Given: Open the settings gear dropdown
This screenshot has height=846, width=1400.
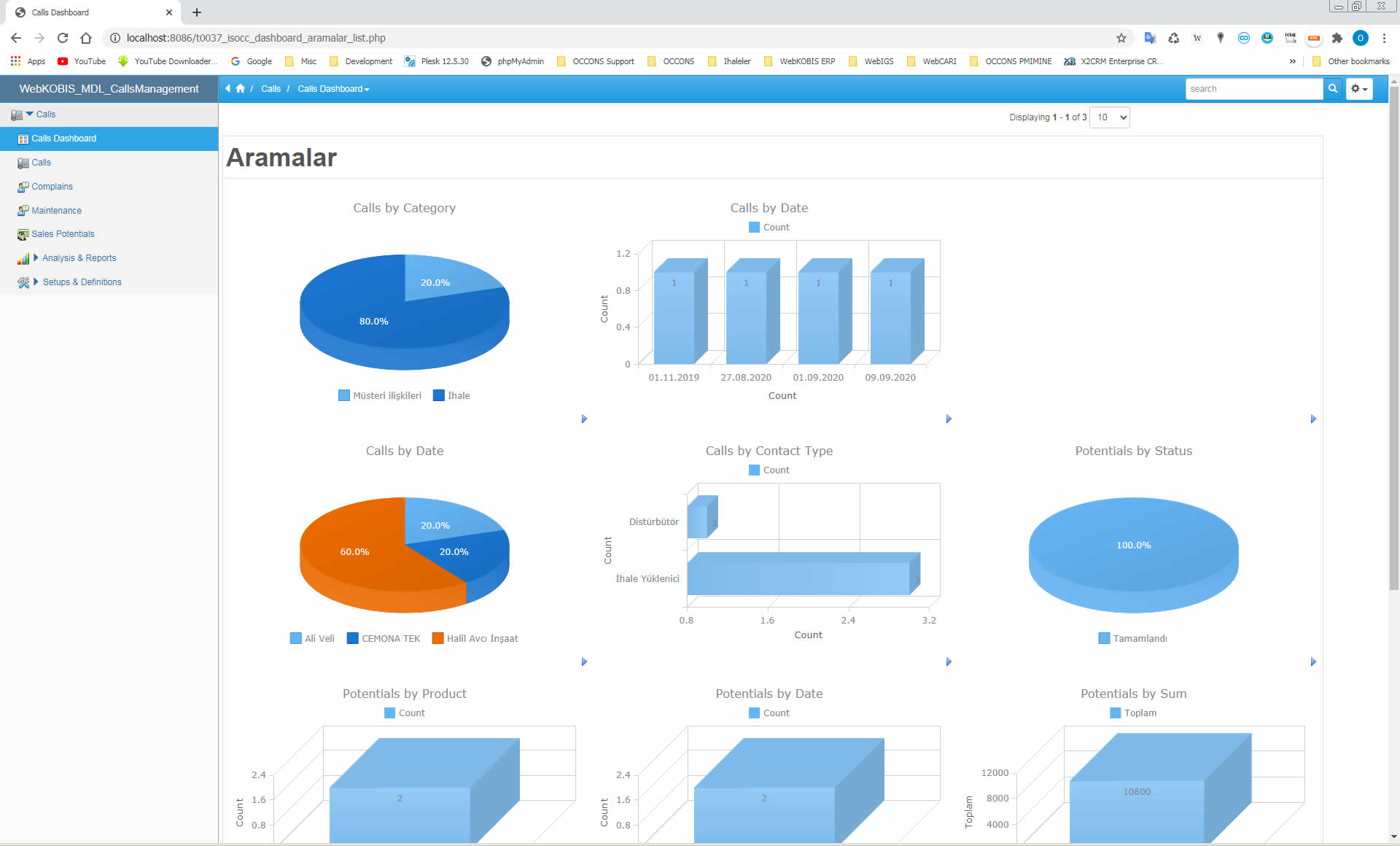Looking at the screenshot, I should [x=1359, y=89].
